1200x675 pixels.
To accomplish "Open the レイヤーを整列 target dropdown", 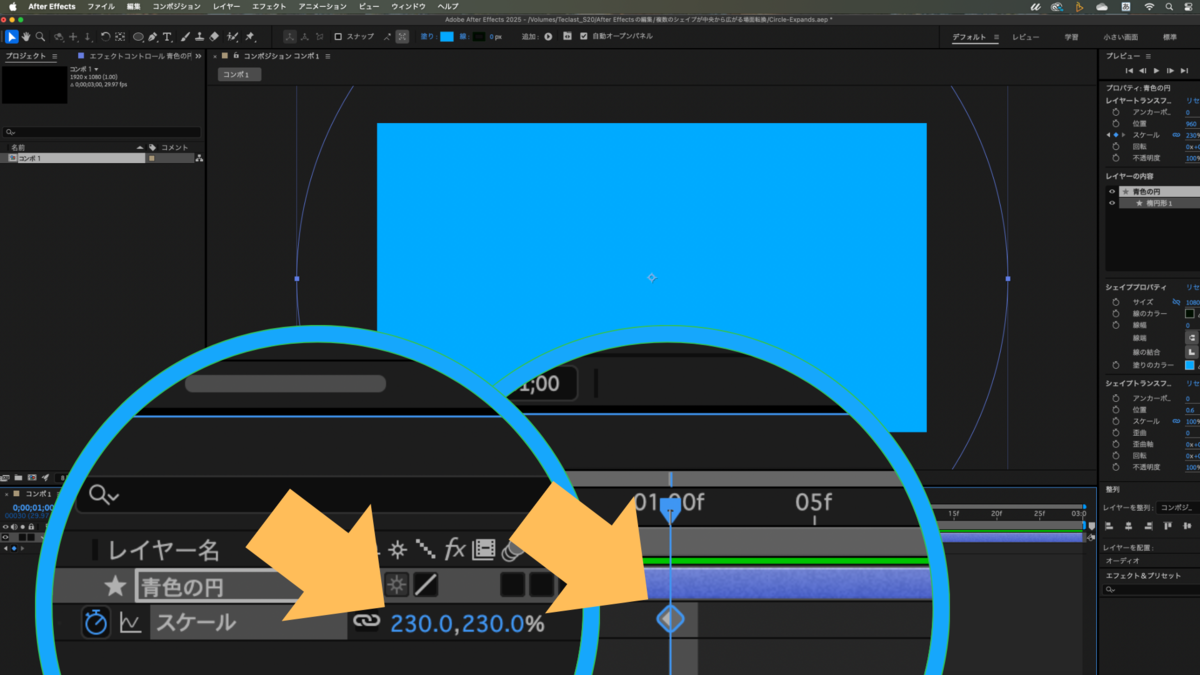I will click(x=1178, y=507).
